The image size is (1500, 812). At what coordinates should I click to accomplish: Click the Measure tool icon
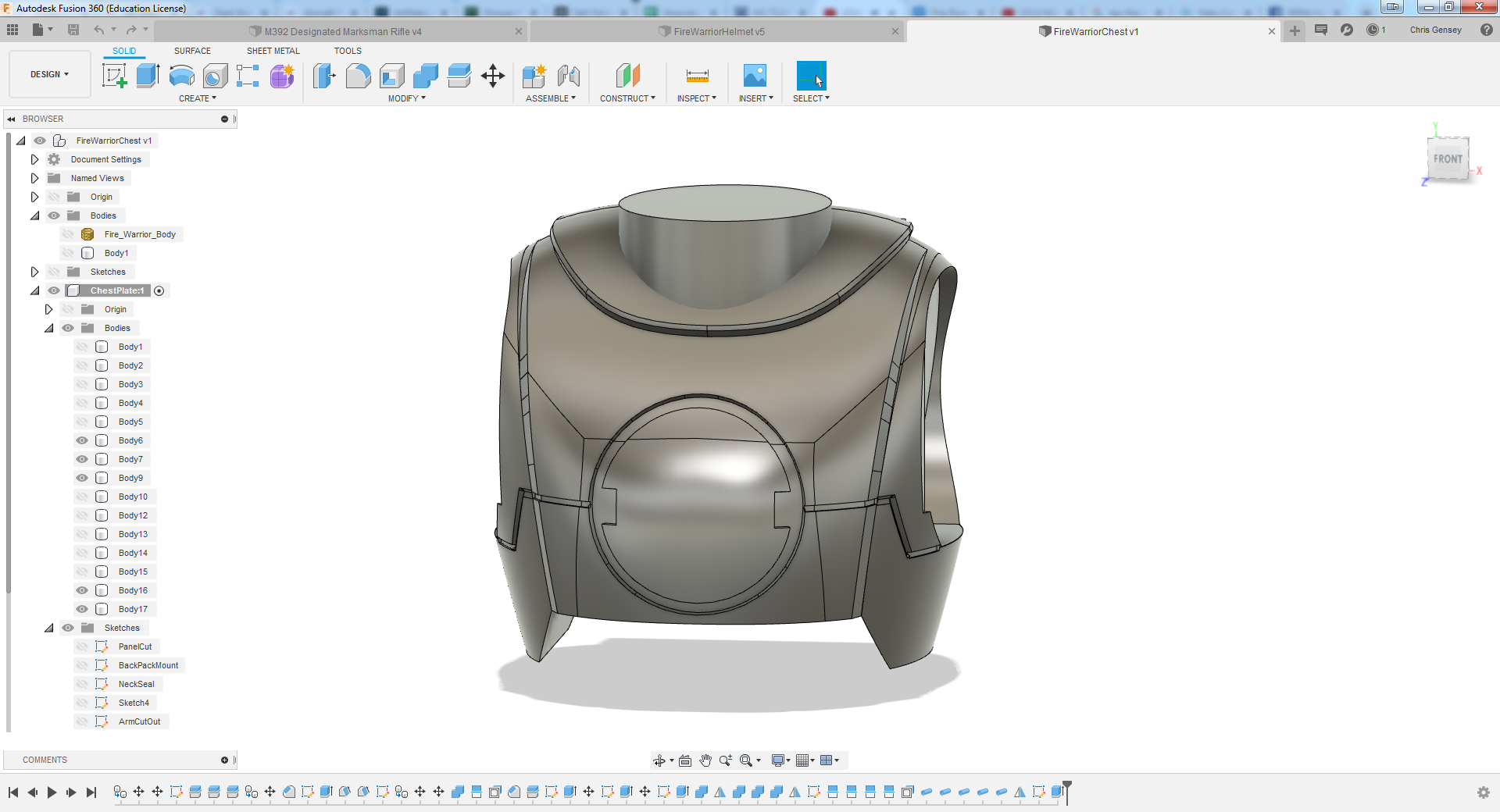[697, 76]
